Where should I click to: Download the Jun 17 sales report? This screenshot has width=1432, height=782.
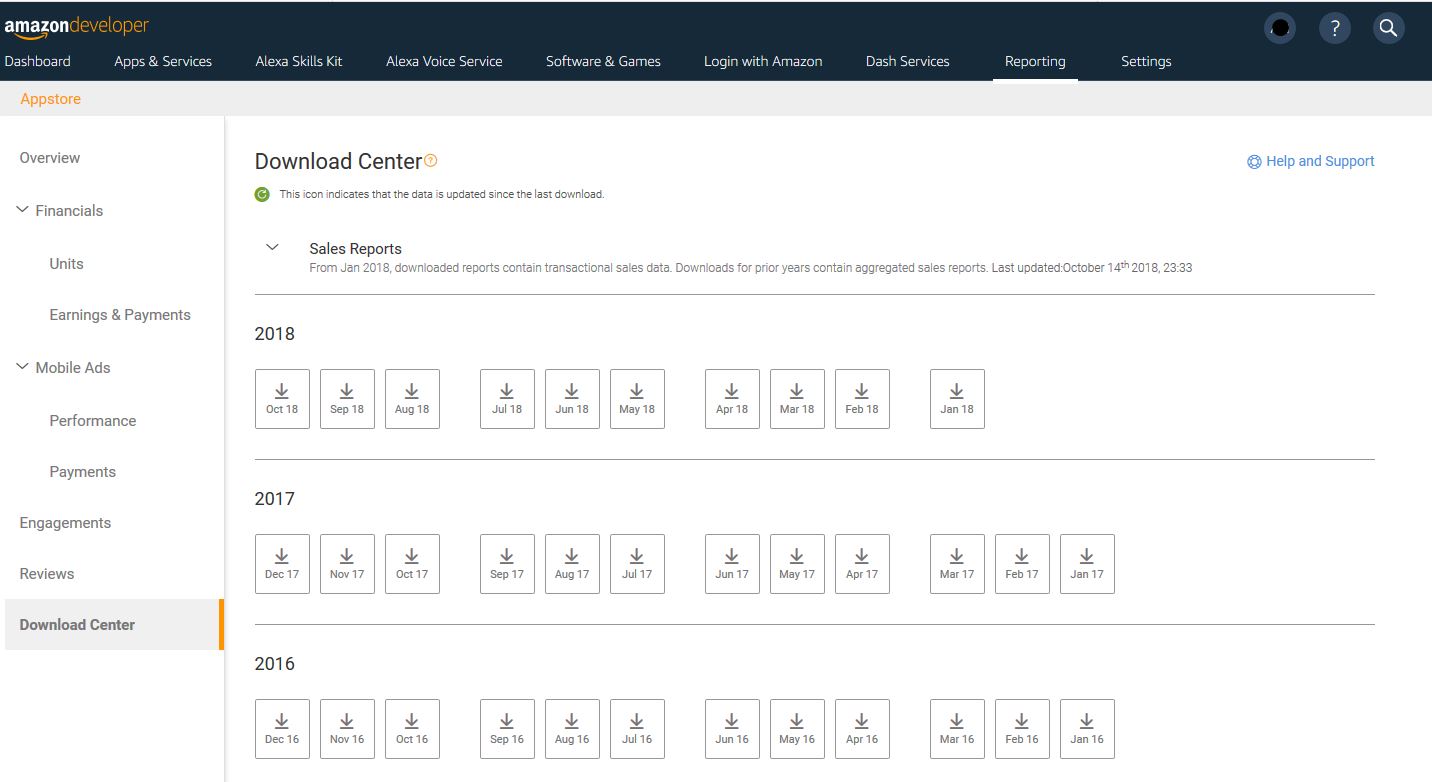732,564
